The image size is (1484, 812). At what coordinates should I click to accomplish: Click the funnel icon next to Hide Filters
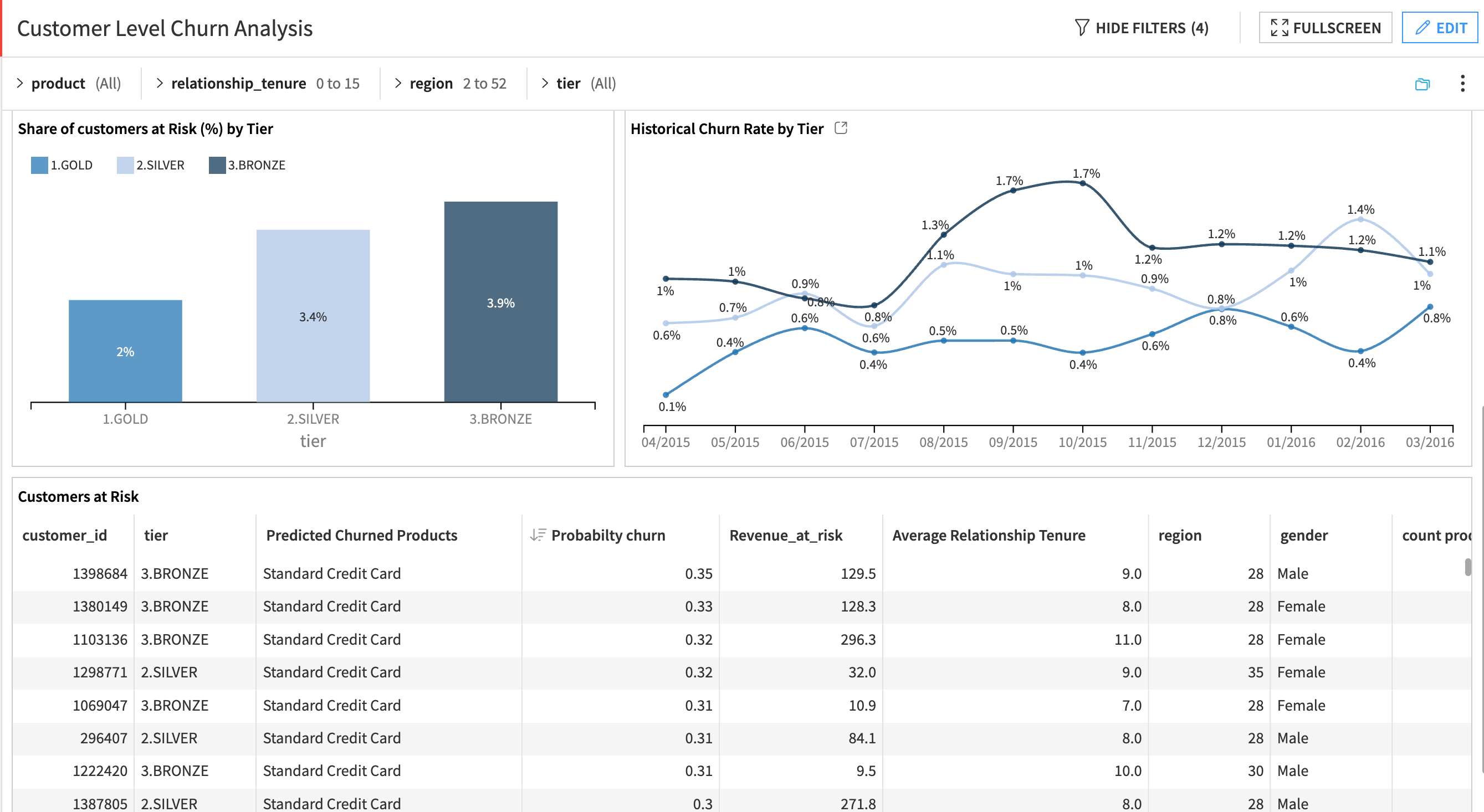pos(1082,27)
